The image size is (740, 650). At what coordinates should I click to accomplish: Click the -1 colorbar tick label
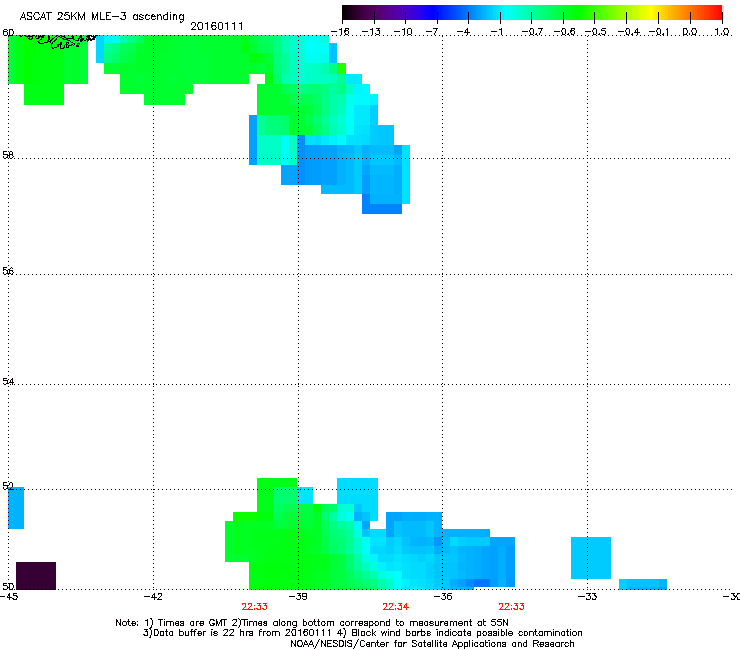(x=497, y=32)
